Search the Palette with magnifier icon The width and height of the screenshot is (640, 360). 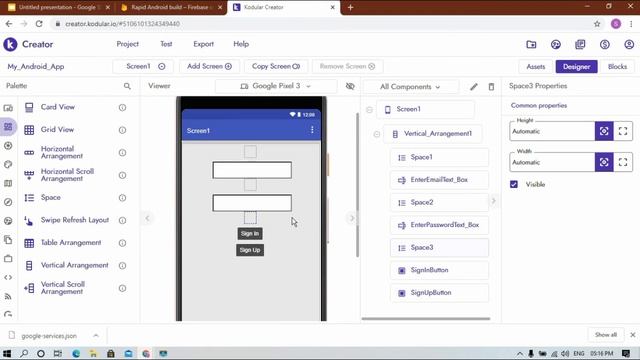coord(127,86)
